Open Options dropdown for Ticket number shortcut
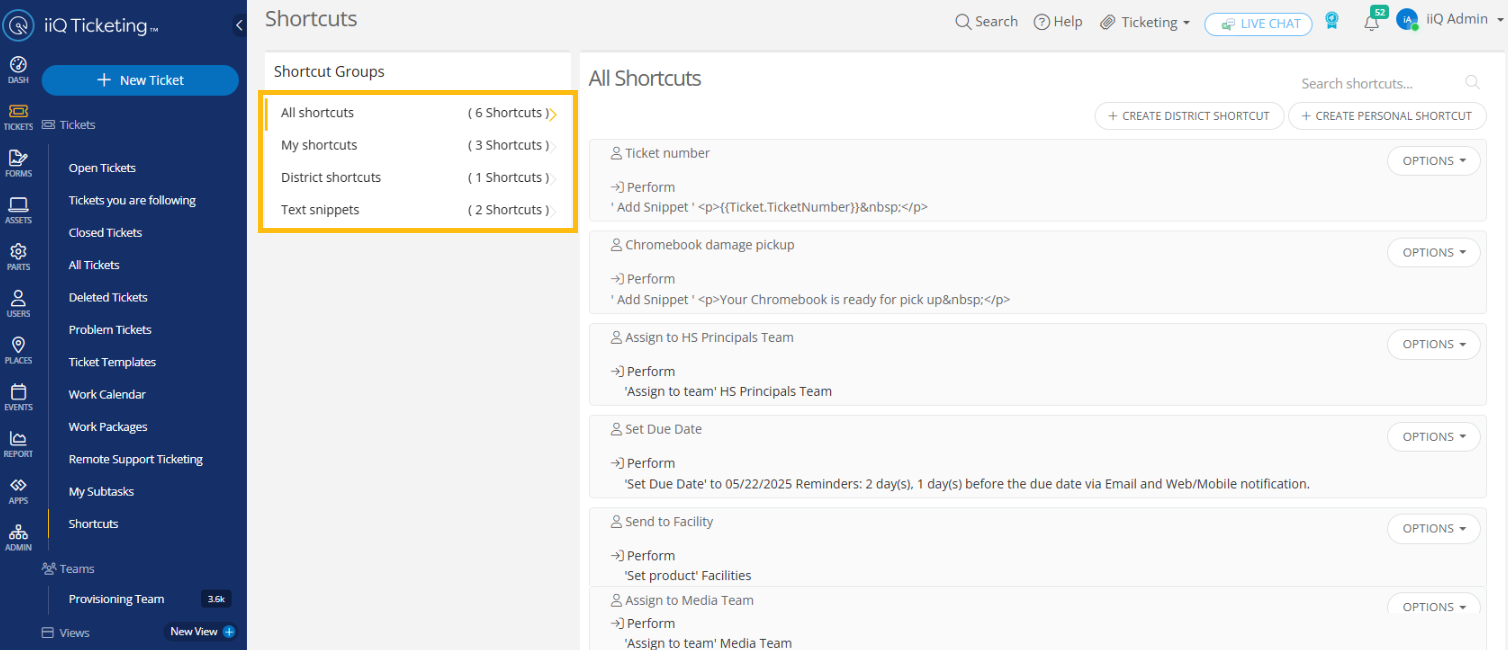Screen dimensions: 1508x650 pos(1433,161)
